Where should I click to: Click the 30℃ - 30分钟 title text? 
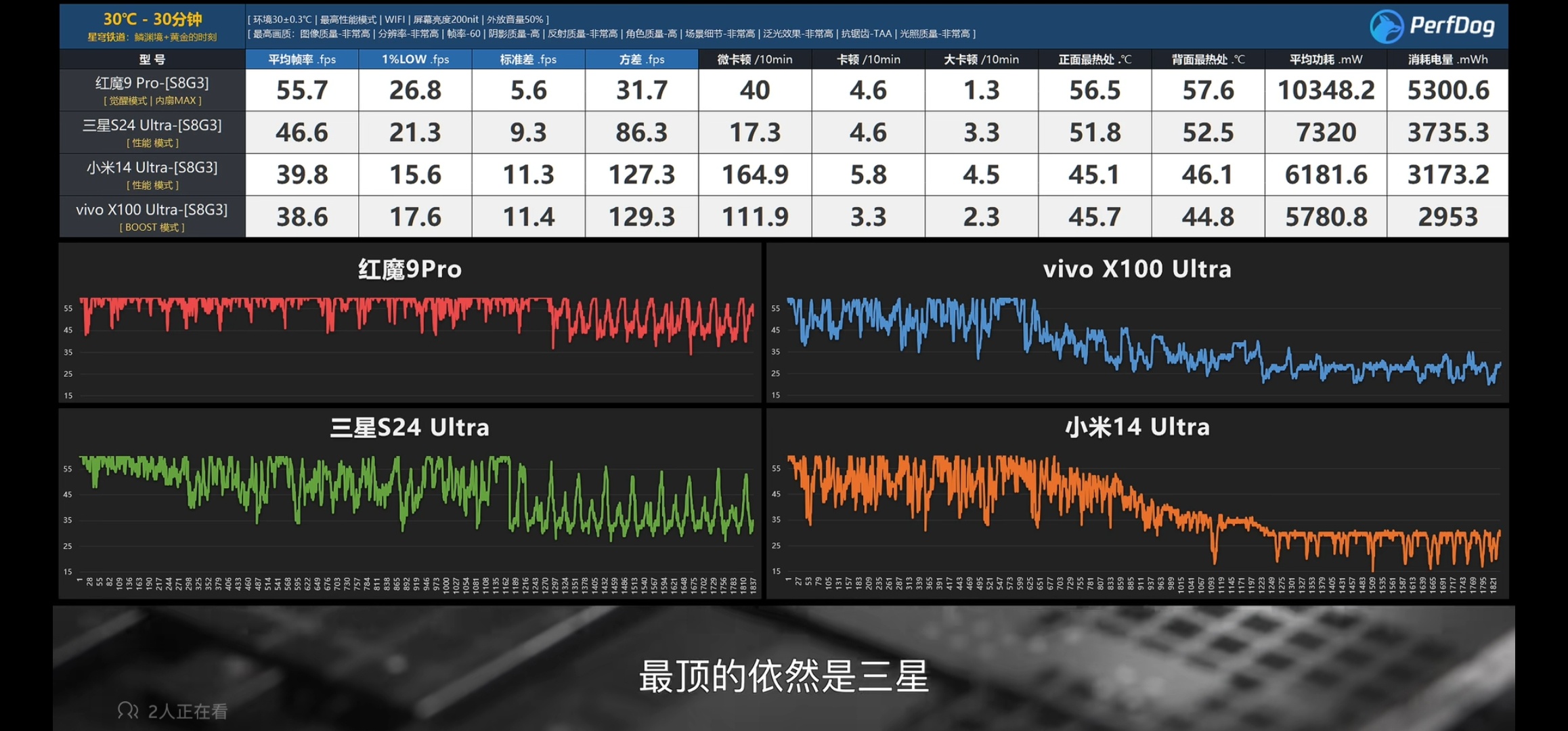click(152, 20)
